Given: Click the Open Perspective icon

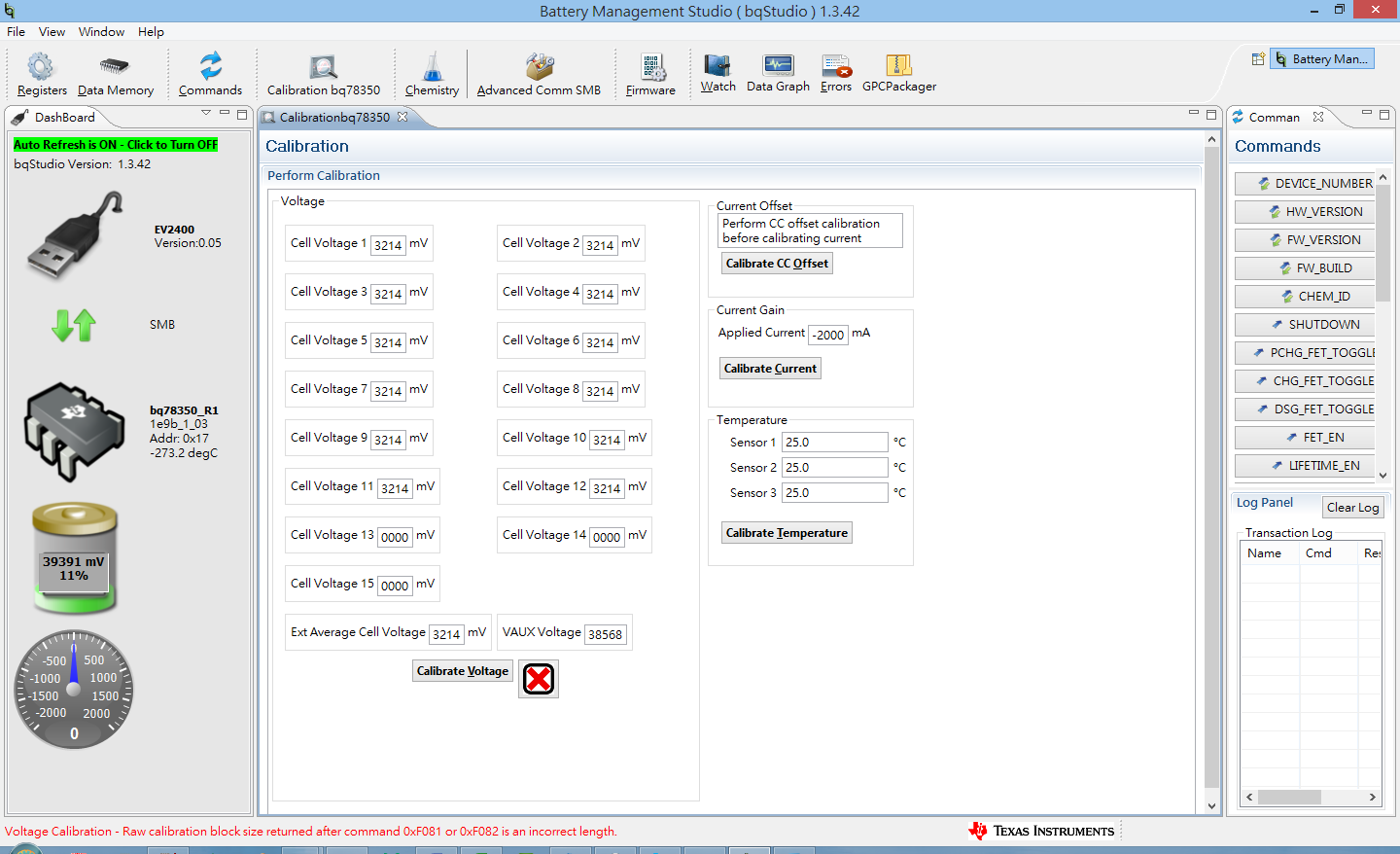Looking at the screenshot, I should pyautogui.click(x=1258, y=59).
